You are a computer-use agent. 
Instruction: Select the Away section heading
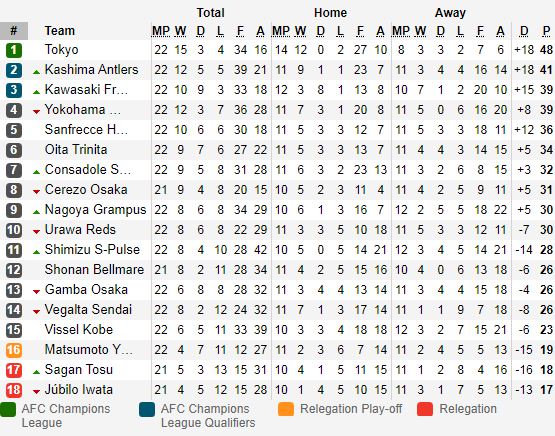(450, 13)
